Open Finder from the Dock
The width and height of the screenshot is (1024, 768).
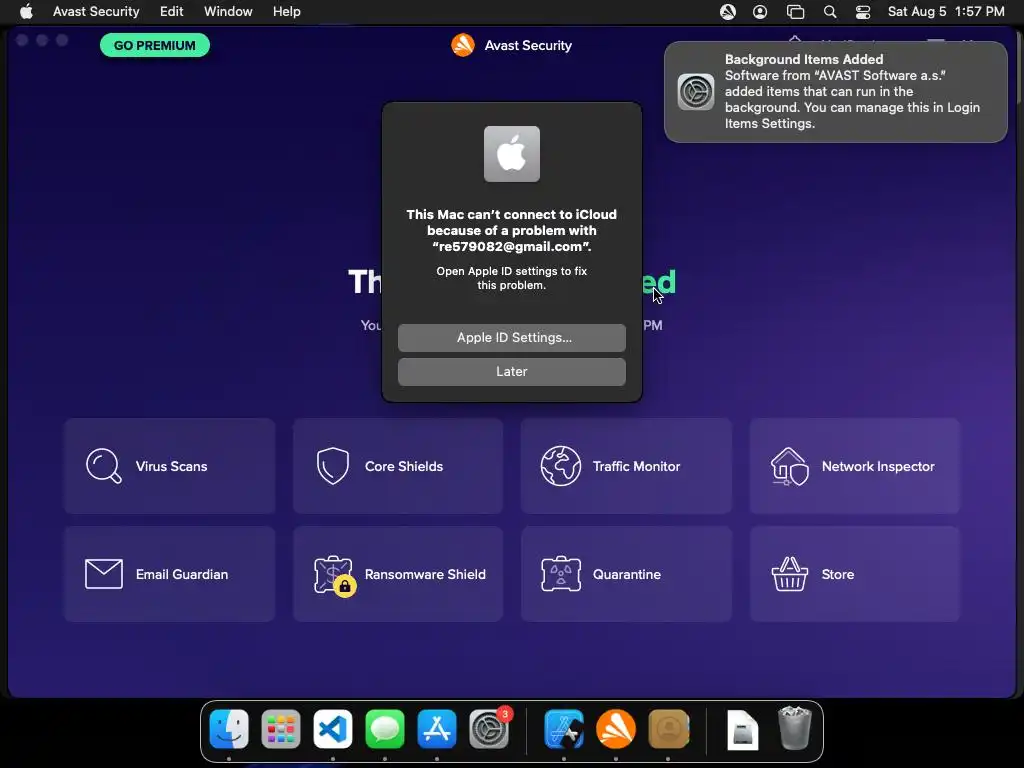(229, 729)
